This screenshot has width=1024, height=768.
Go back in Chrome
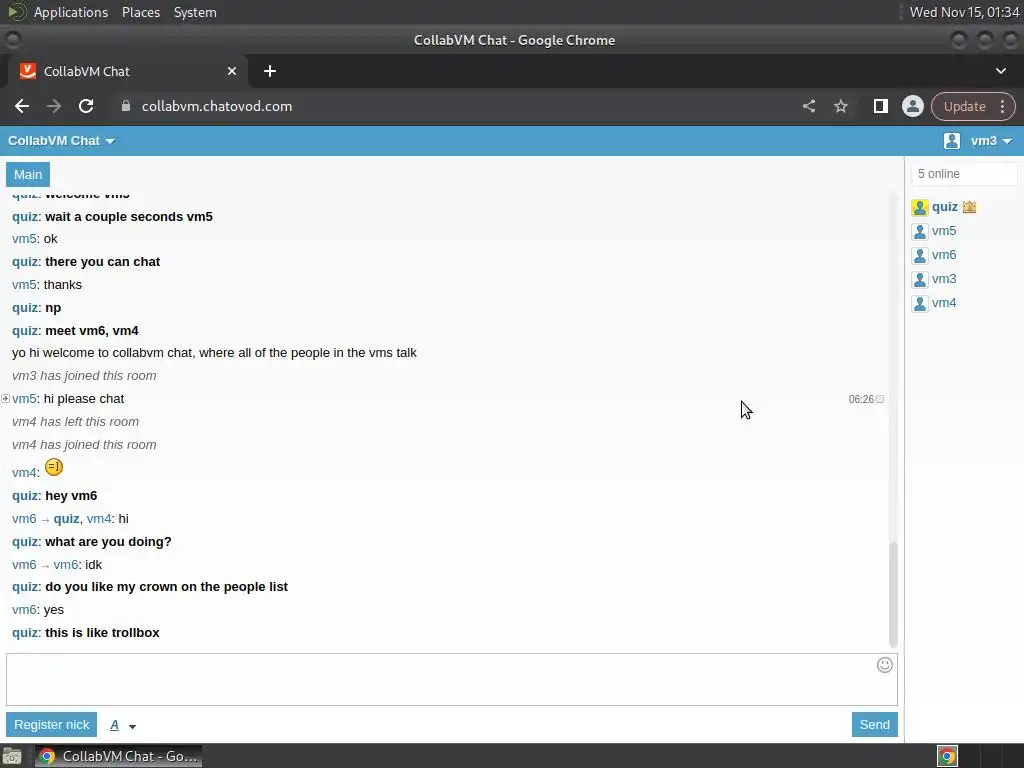22,106
